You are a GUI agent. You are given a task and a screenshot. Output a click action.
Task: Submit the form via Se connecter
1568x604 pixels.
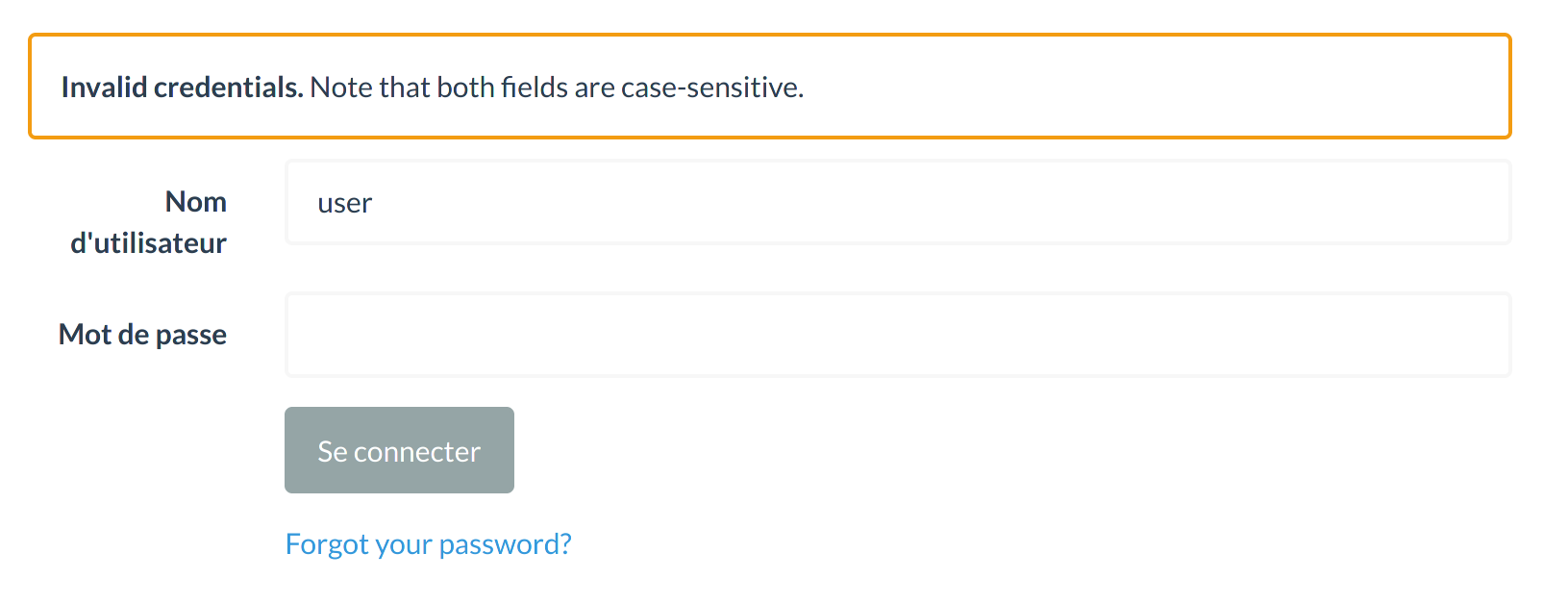(398, 450)
